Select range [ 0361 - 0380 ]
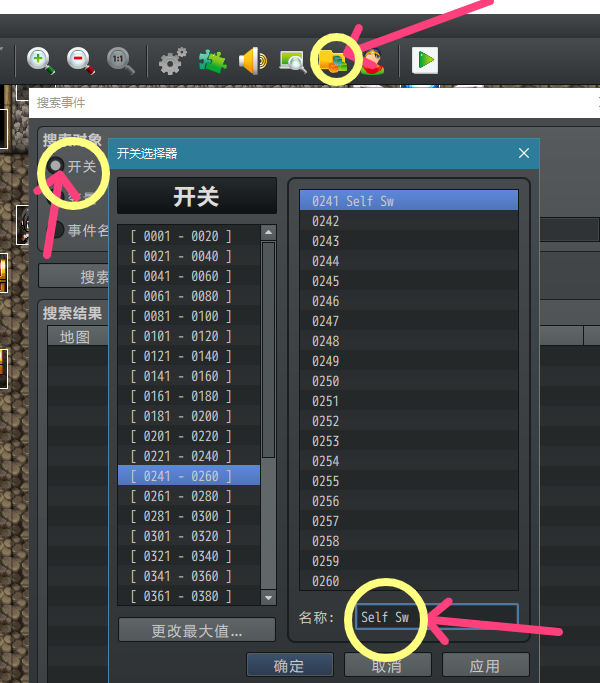 [189, 595]
